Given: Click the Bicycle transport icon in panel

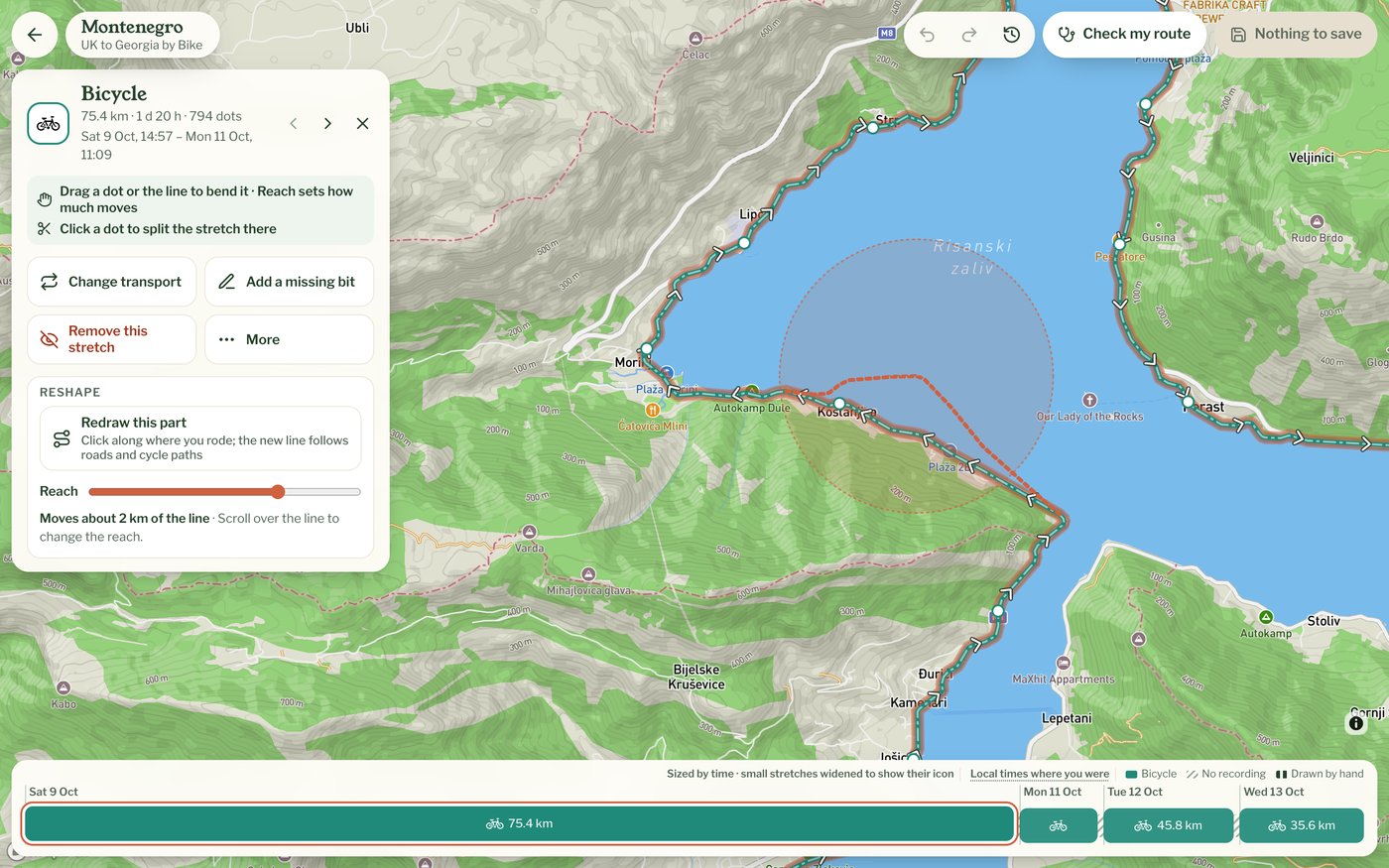Looking at the screenshot, I should tap(49, 124).
